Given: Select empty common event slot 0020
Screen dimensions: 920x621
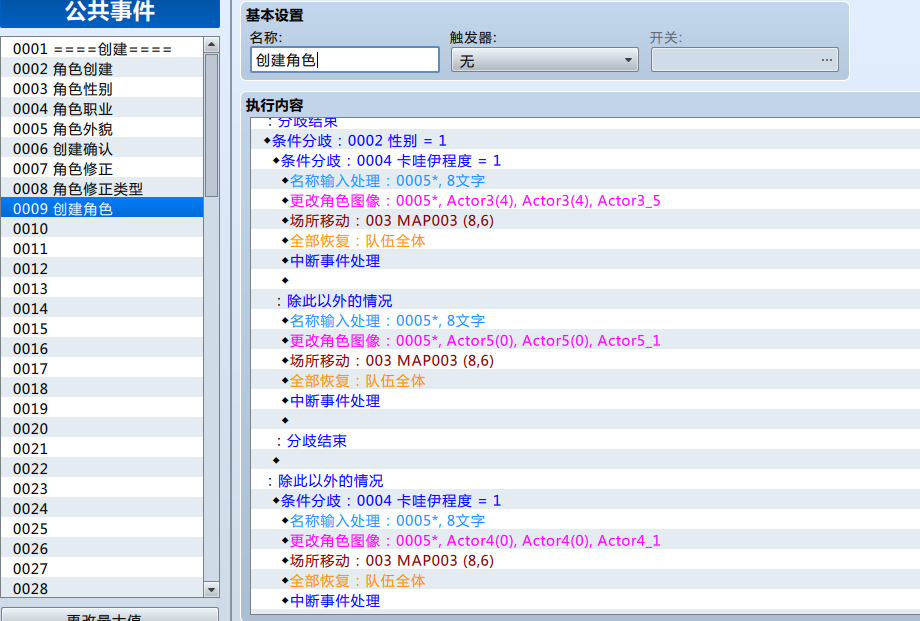Looking at the screenshot, I should pos(102,428).
